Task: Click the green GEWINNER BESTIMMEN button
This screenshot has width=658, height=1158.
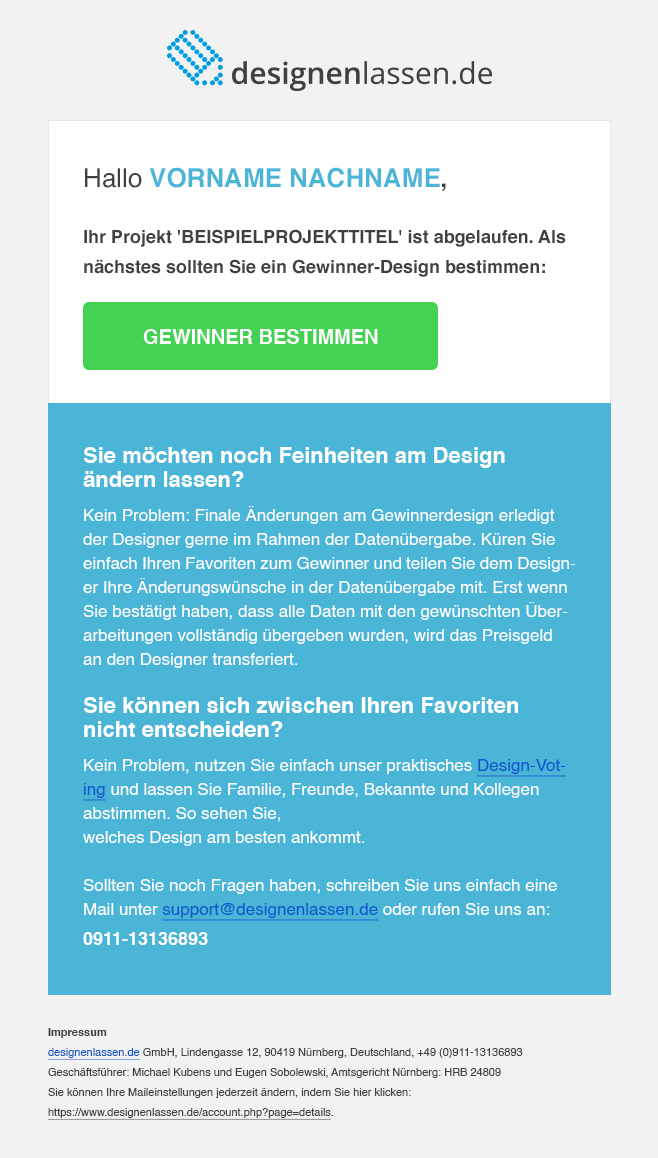Action: click(x=260, y=336)
